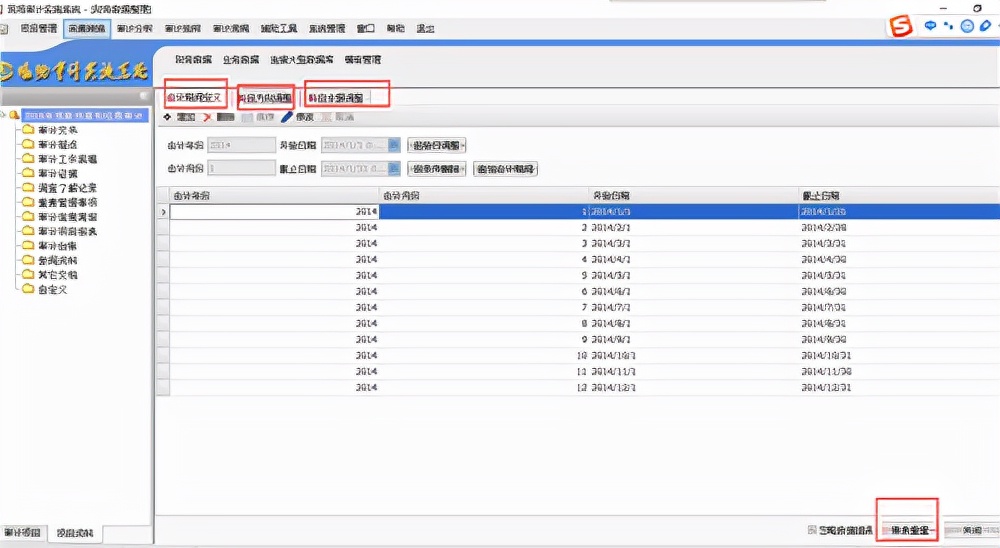This screenshot has height=548, width=1000.
Task: Click the black diamond new-record icon
Action: coord(167,117)
